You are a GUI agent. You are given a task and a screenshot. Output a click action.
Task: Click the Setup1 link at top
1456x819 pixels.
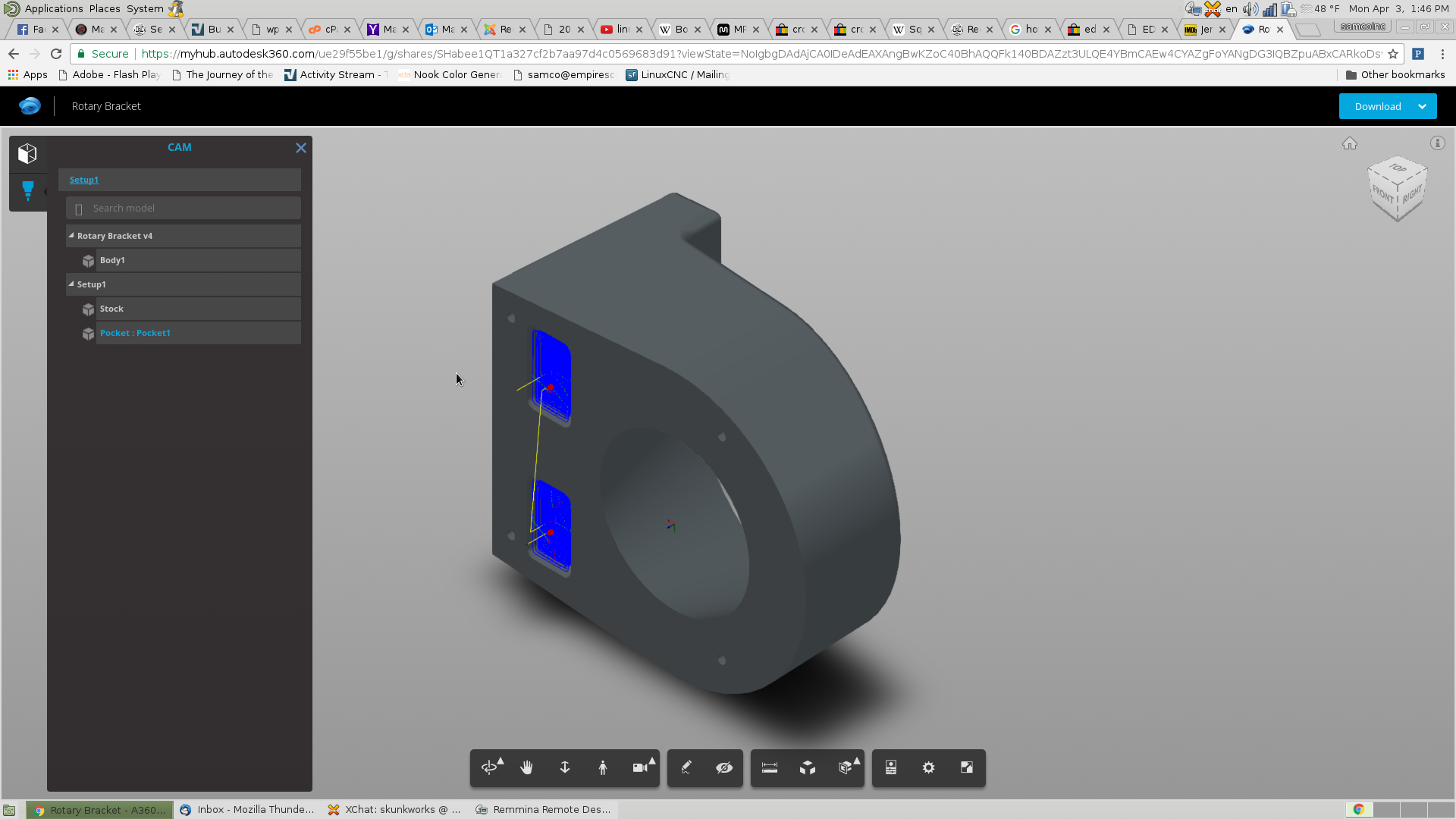[x=84, y=180]
